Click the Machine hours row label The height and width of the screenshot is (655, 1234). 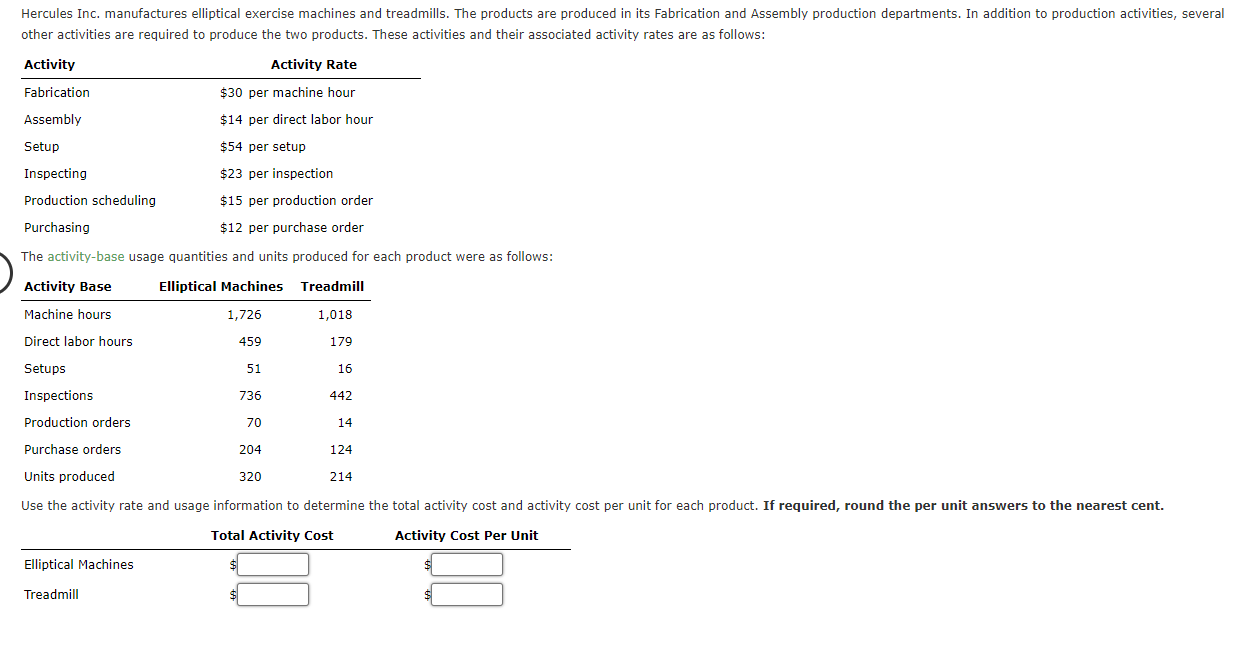(67, 314)
